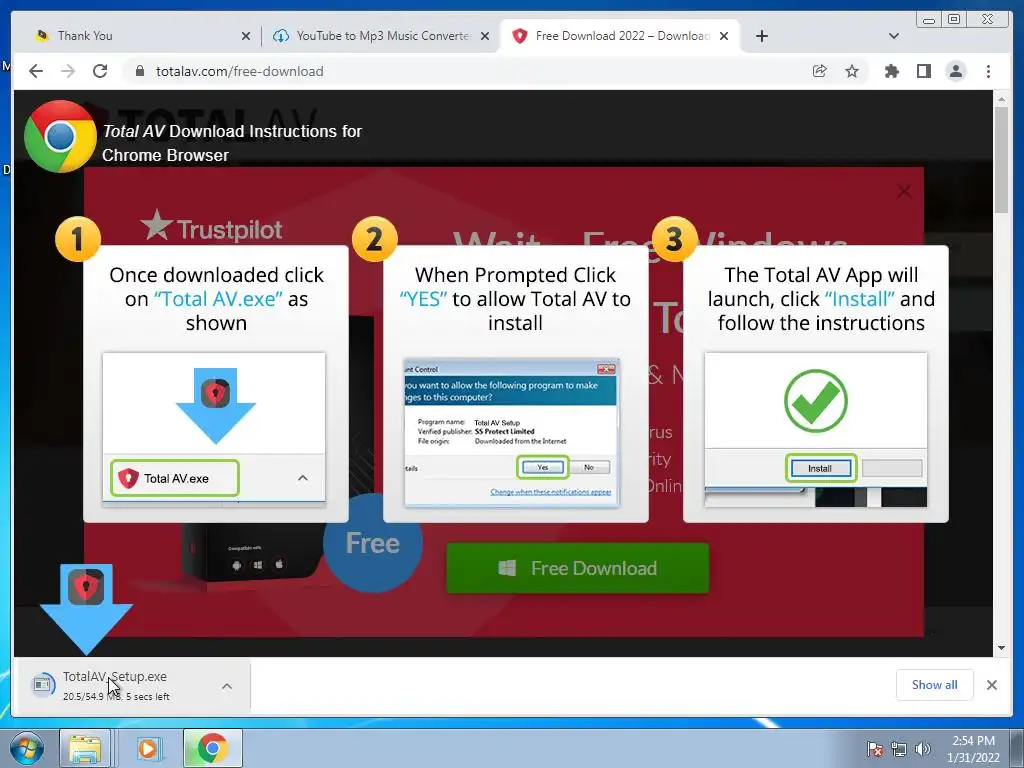The height and width of the screenshot is (768, 1024).
Task: Expand the tab search chevron
Action: point(894,36)
